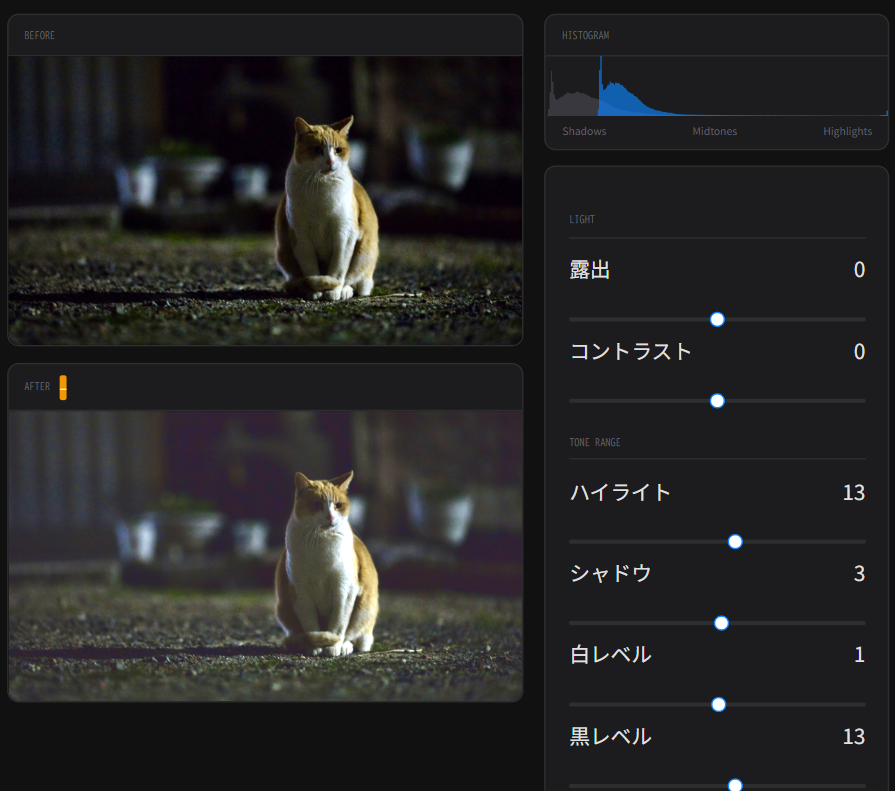Click the 露出 value field showing 0
This screenshot has width=895, height=791.
point(859,270)
